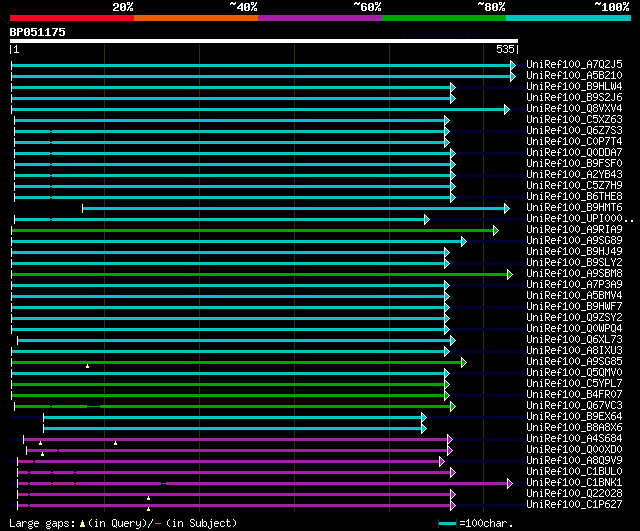
Task: Select the UniRef100_B9HJ49 label
Action: point(574,252)
